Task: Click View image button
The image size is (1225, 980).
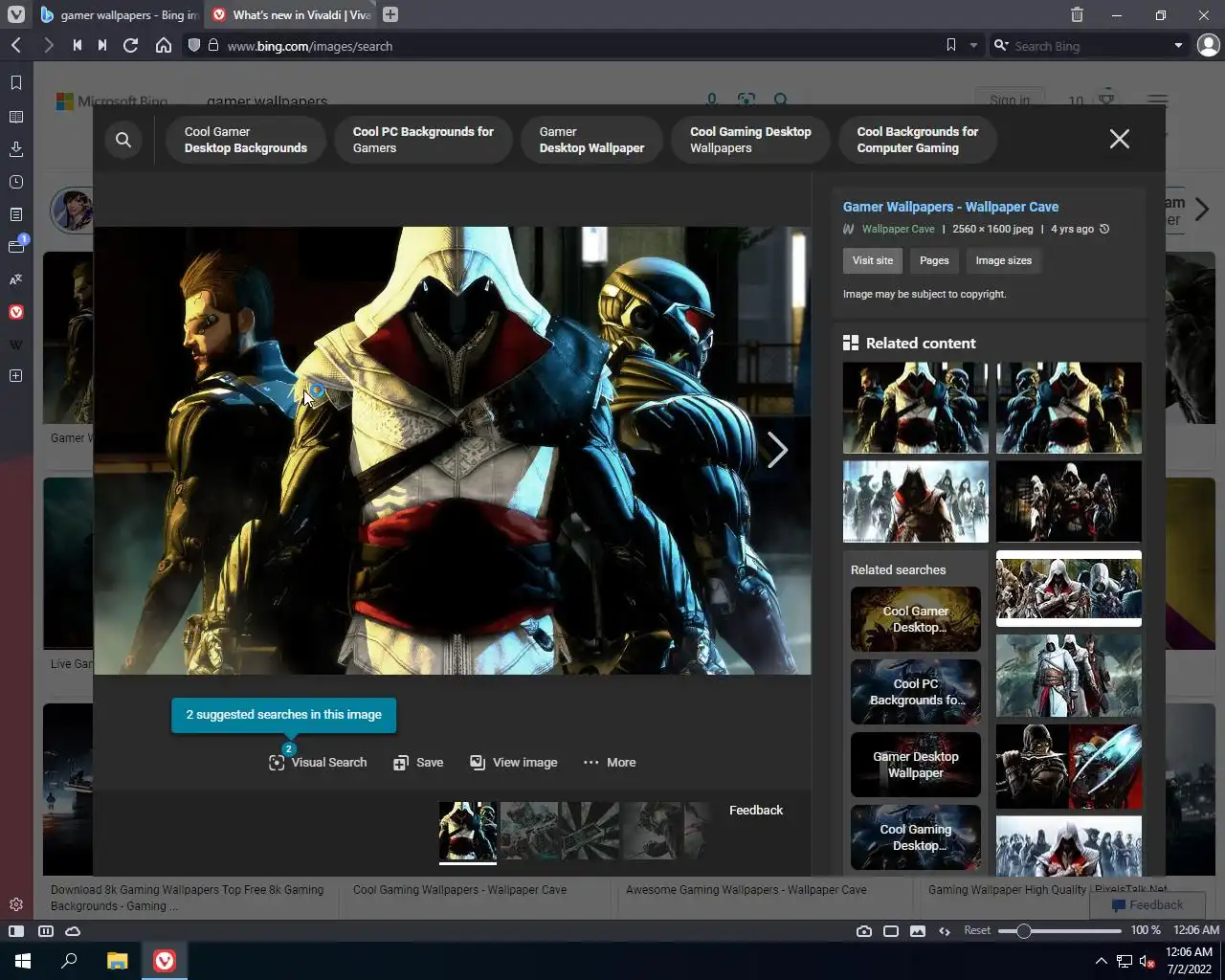Action: [x=513, y=763]
